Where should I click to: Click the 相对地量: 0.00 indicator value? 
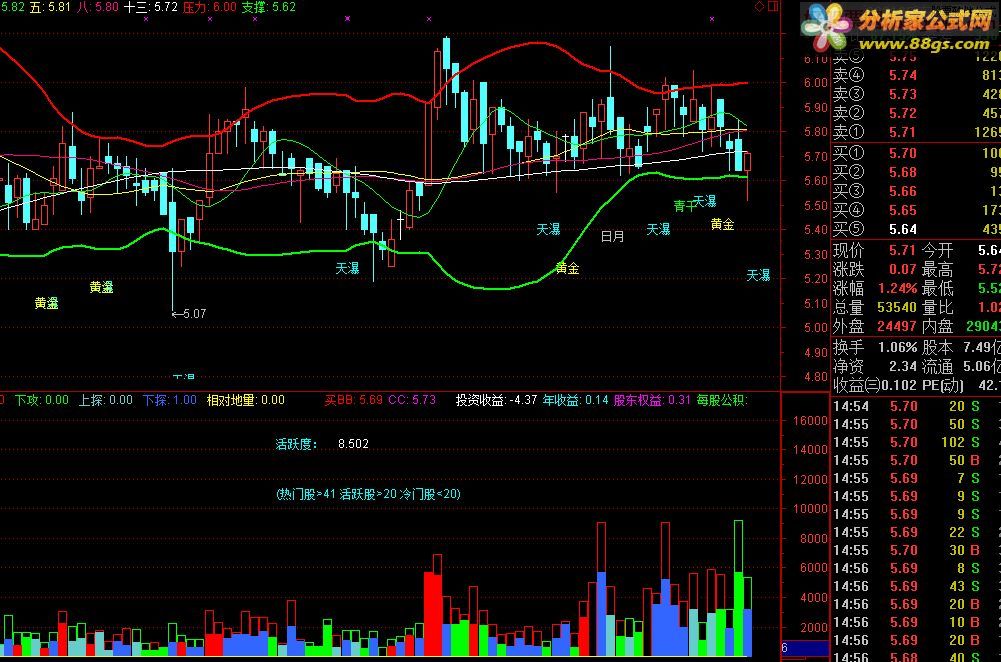coord(246,400)
